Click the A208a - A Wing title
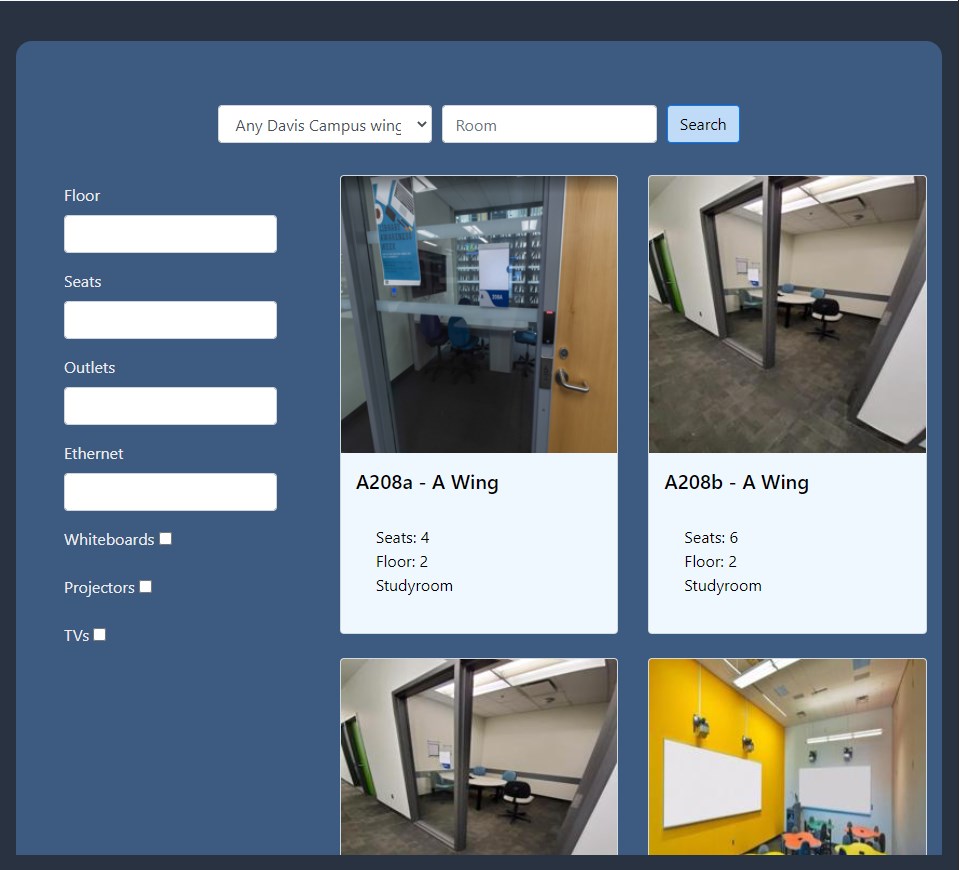Viewport: 959px width, 870px height. [x=427, y=482]
